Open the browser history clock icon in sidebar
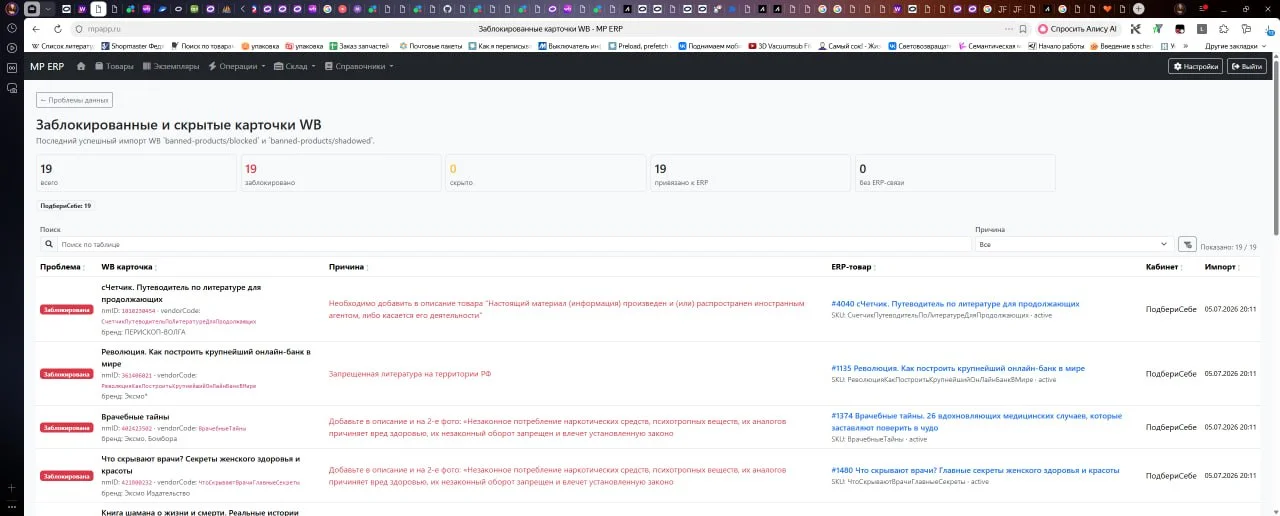 coord(11,28)
